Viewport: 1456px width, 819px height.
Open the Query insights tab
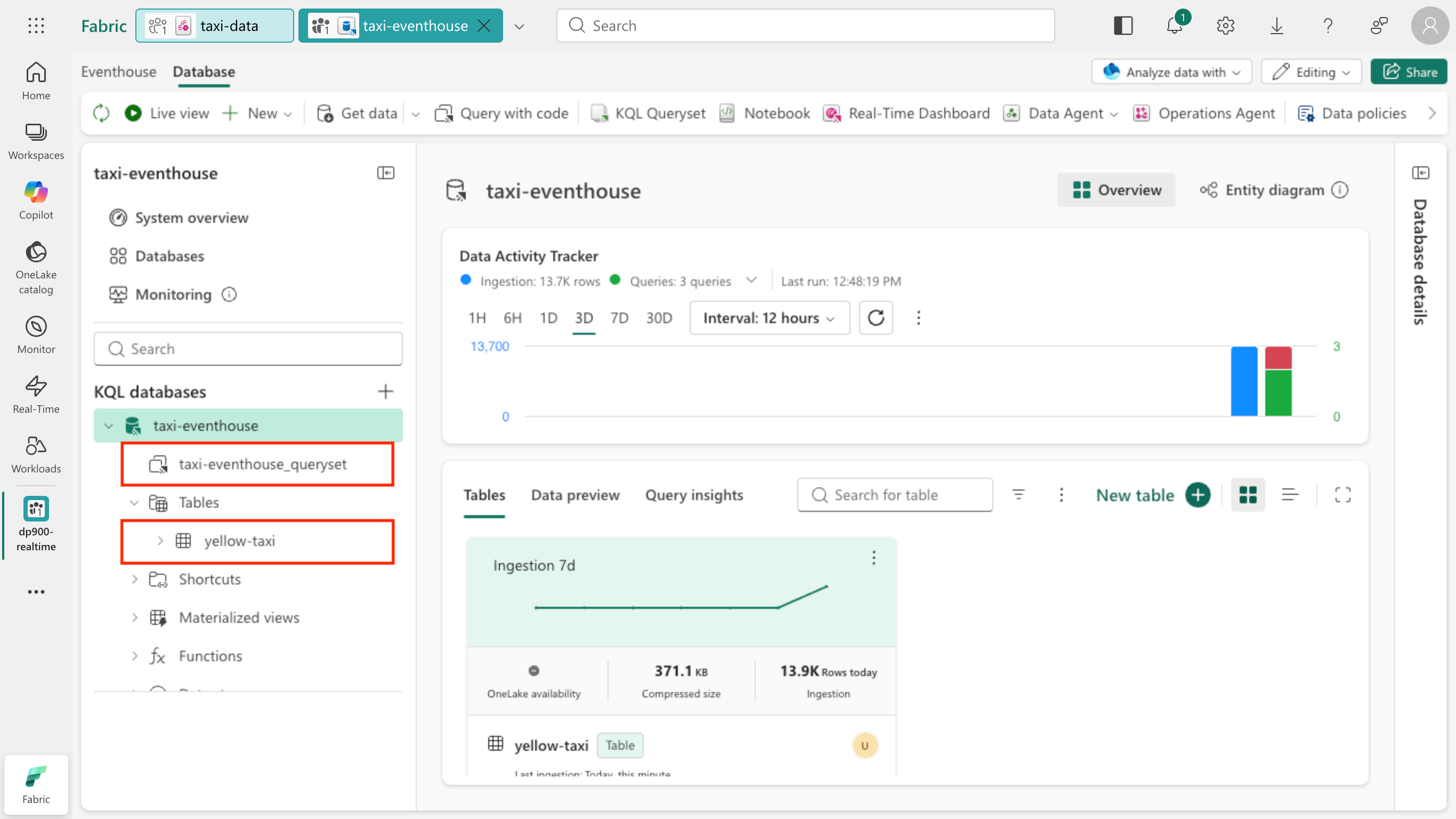(694, 495)
